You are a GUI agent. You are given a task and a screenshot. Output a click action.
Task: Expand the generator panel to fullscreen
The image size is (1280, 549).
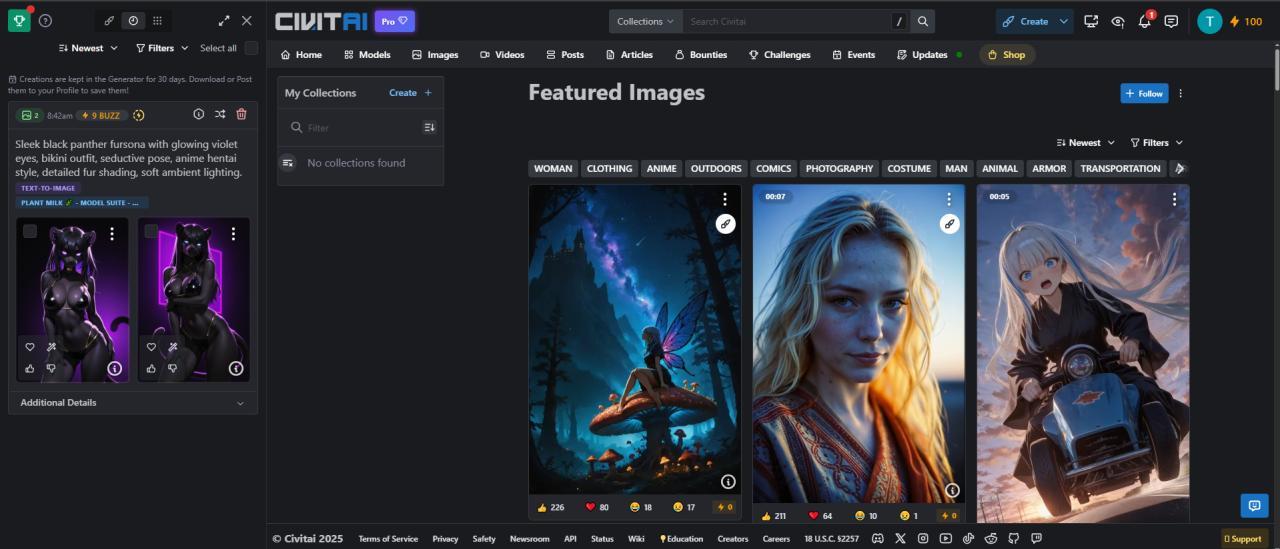[224, 21]
